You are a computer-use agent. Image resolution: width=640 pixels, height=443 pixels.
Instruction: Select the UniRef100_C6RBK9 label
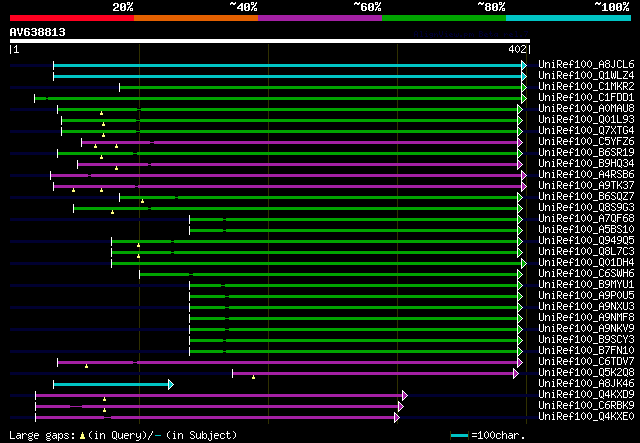click(x=586, y=406)
